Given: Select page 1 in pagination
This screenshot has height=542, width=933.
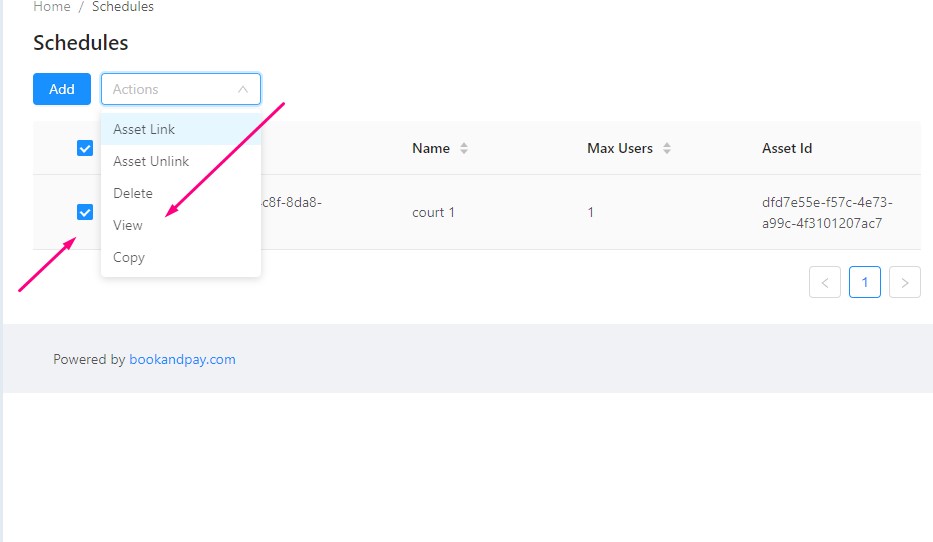Looking at the screenshot, I should [x=865, y=282].
